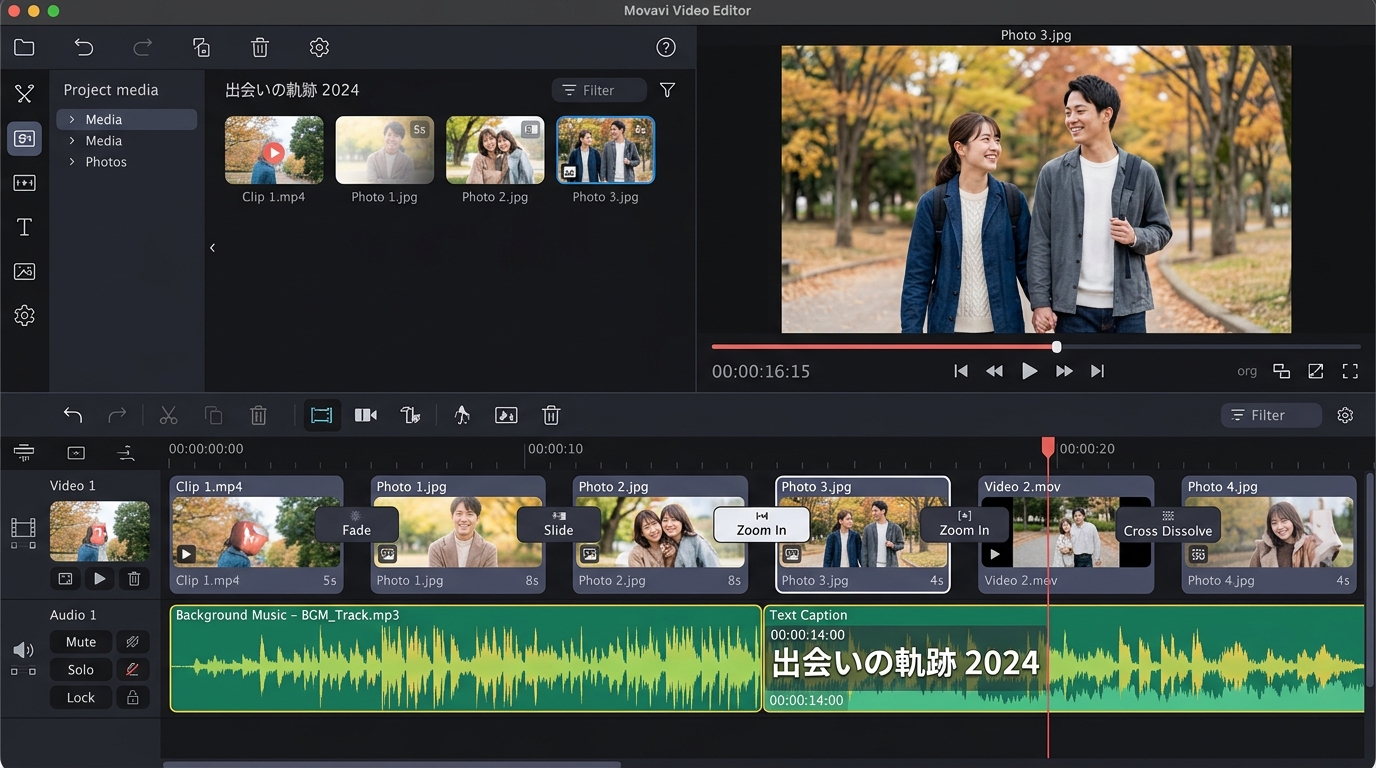1376x768 pixels.
Task: Toggle the crossed-speaker icon beside Mute
Action: pos(131,642)
